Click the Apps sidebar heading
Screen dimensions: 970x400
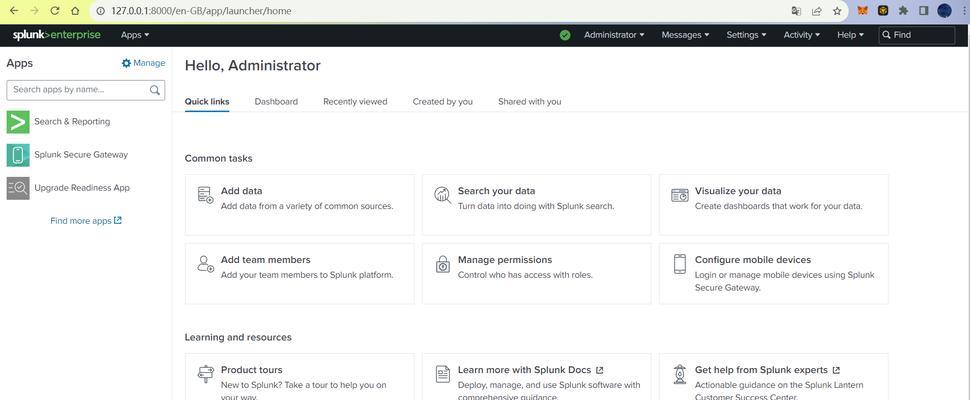pyautogui.click(x=19, y=63)
